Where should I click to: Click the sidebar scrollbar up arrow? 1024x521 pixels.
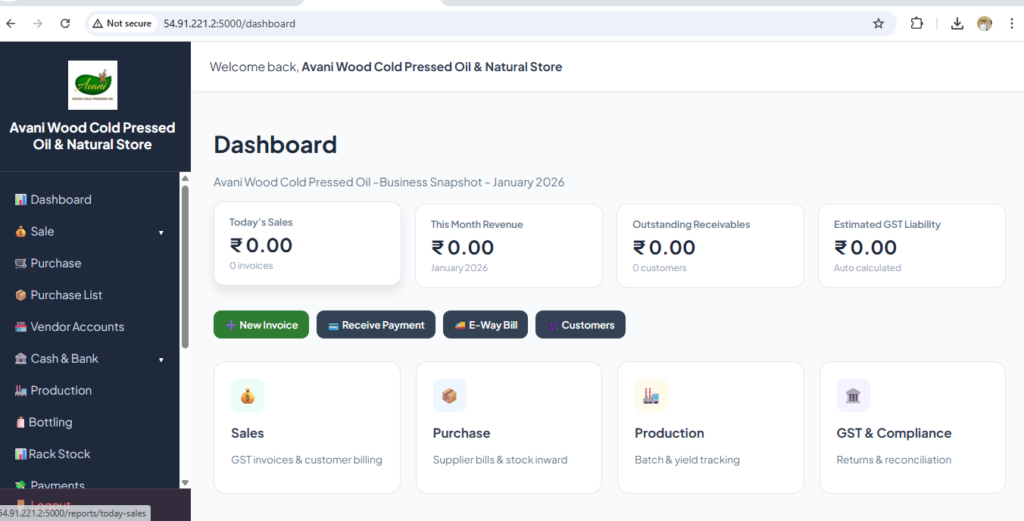coord(185,178)
